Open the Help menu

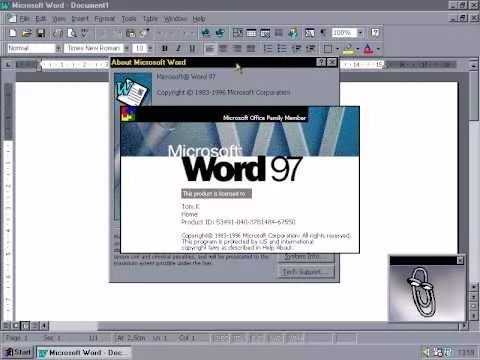point(199,19)
